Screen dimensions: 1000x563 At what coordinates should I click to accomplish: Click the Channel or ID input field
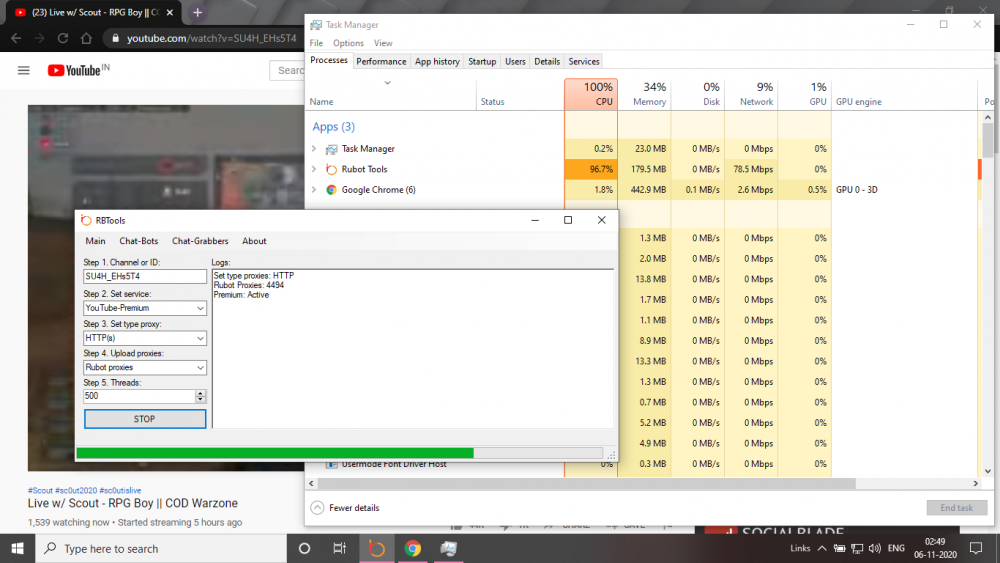coord(144,276)
